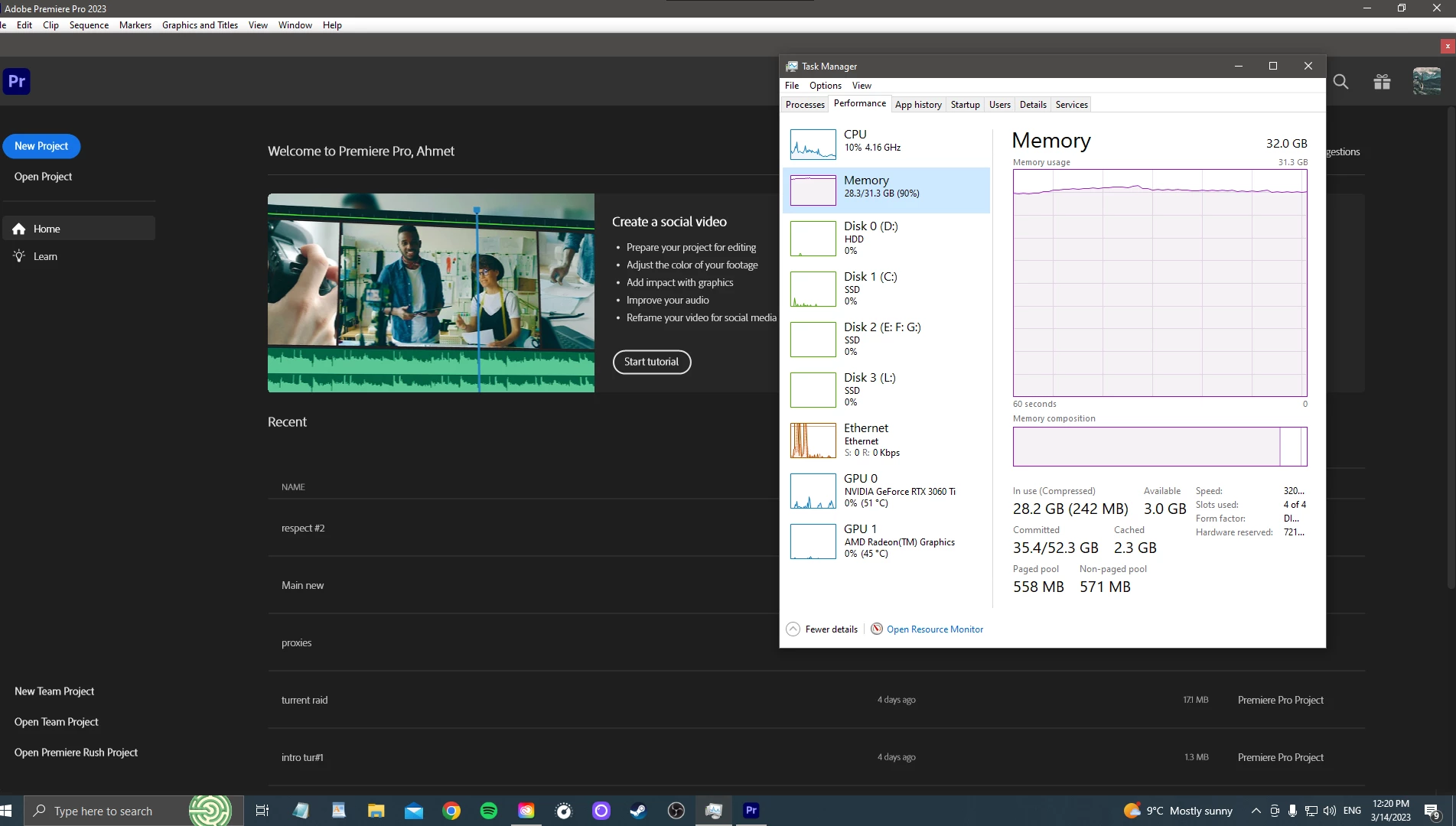Click Open Team Project
Screen dimensions: 1456x826
click(56, 722)
